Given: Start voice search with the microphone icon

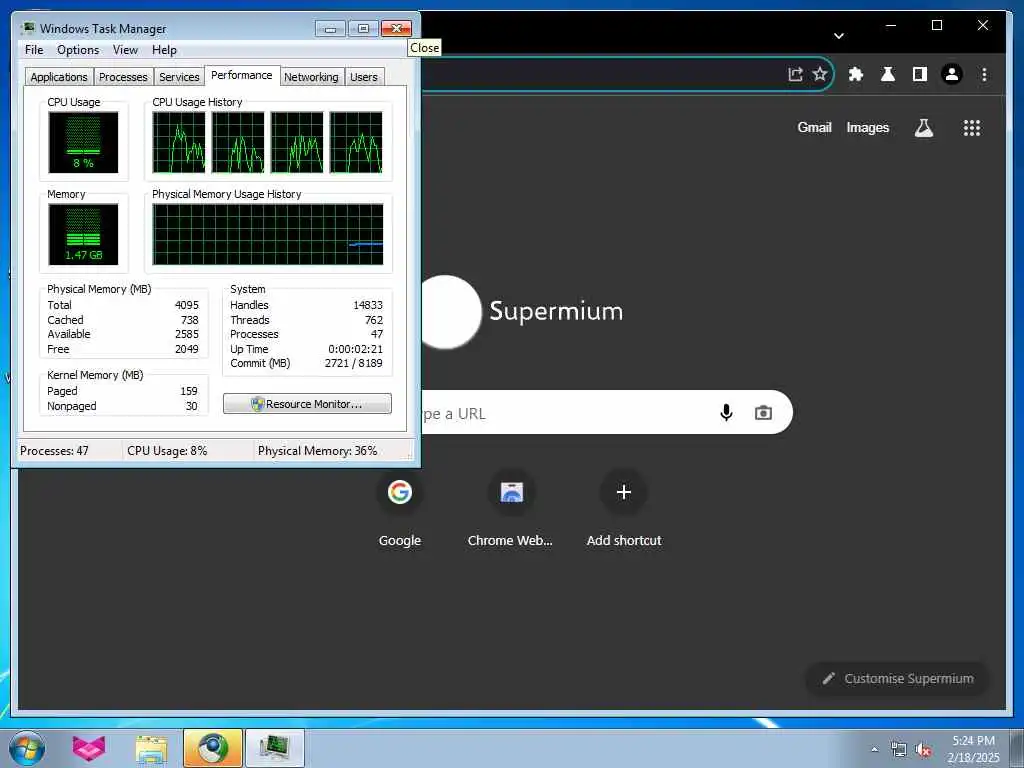Looking at the screenshot, I should 726,412.
